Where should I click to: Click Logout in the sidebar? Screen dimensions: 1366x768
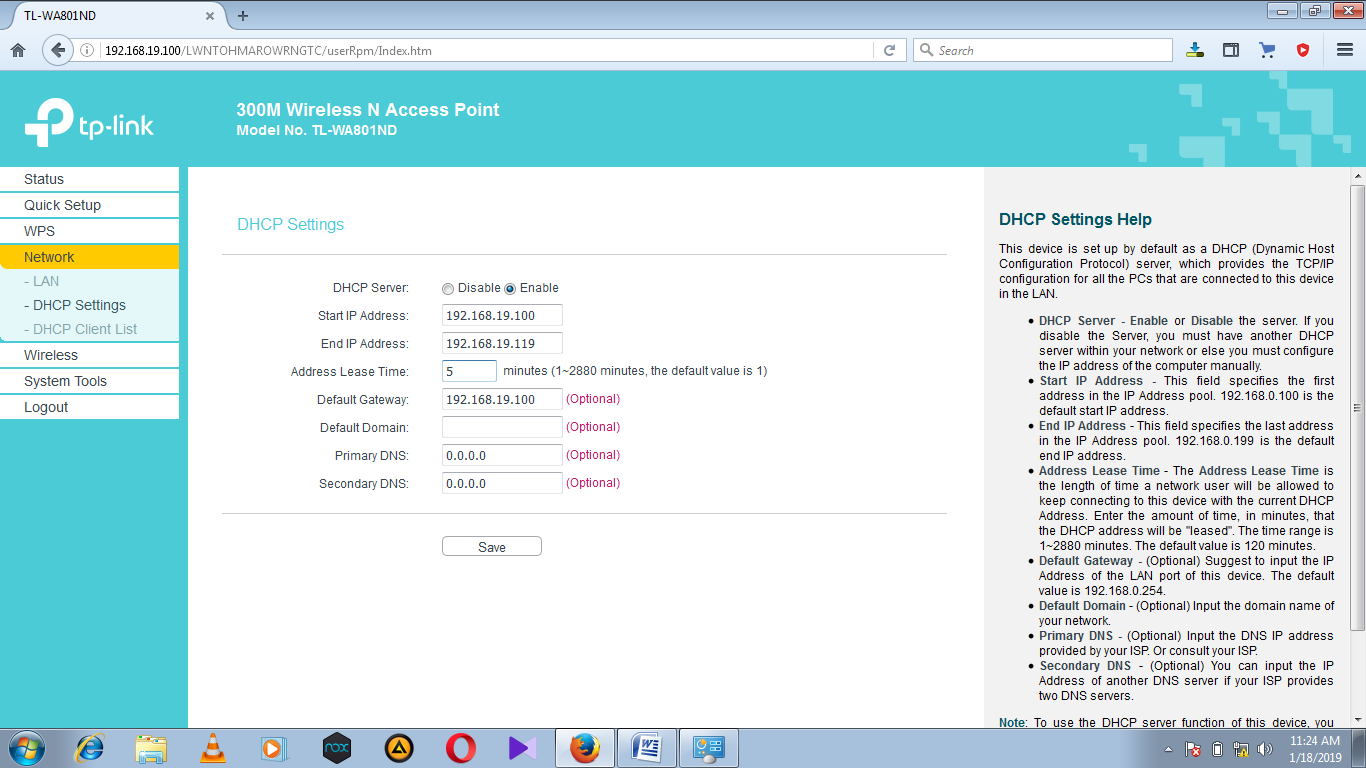pyautogui.click(x=90, y=407)
